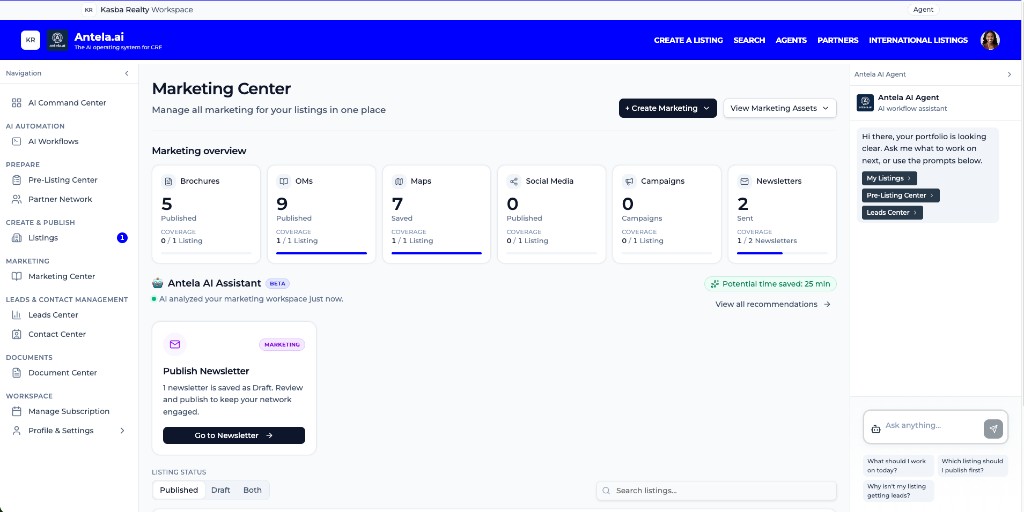Open SEARCH in top menu
1024x512 pixels.
point(749,40)
